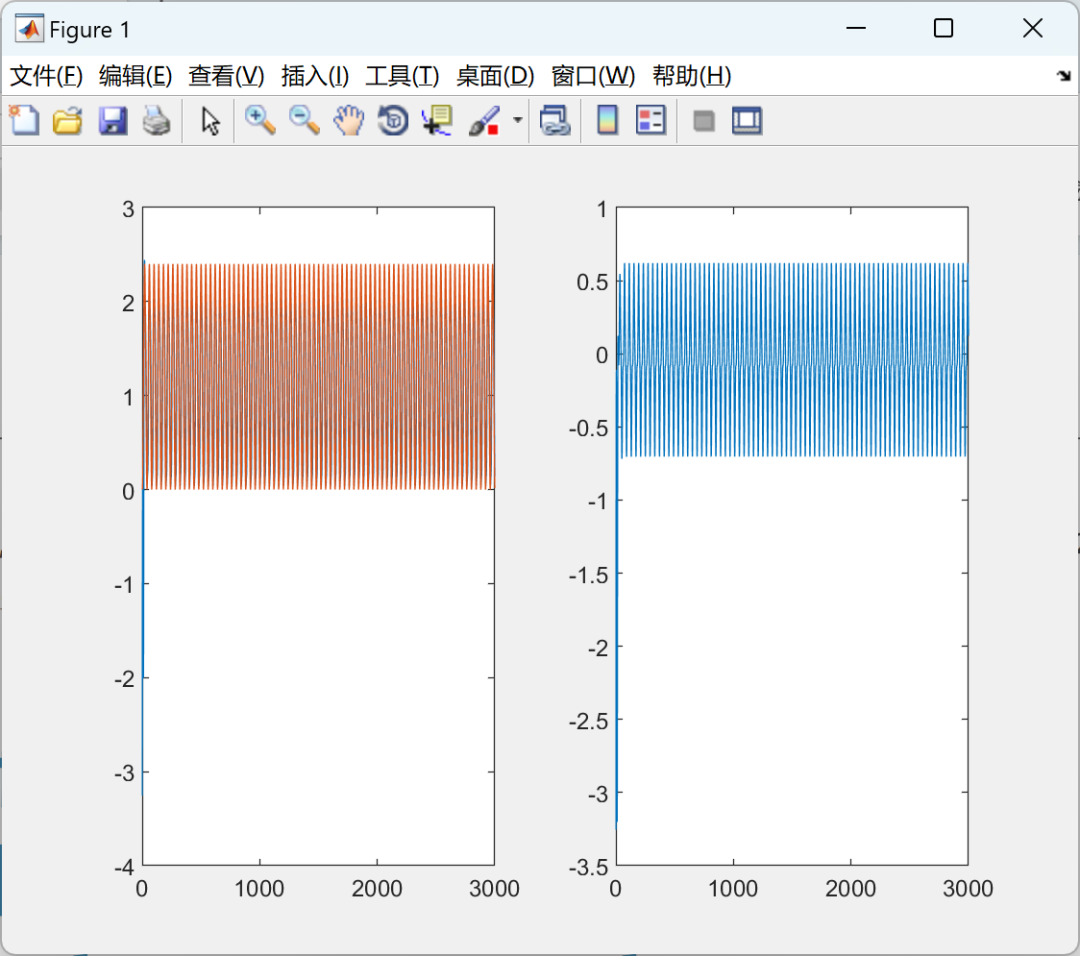
Task: Enable the Rotate 3D tool
Action: click(393, 121)
